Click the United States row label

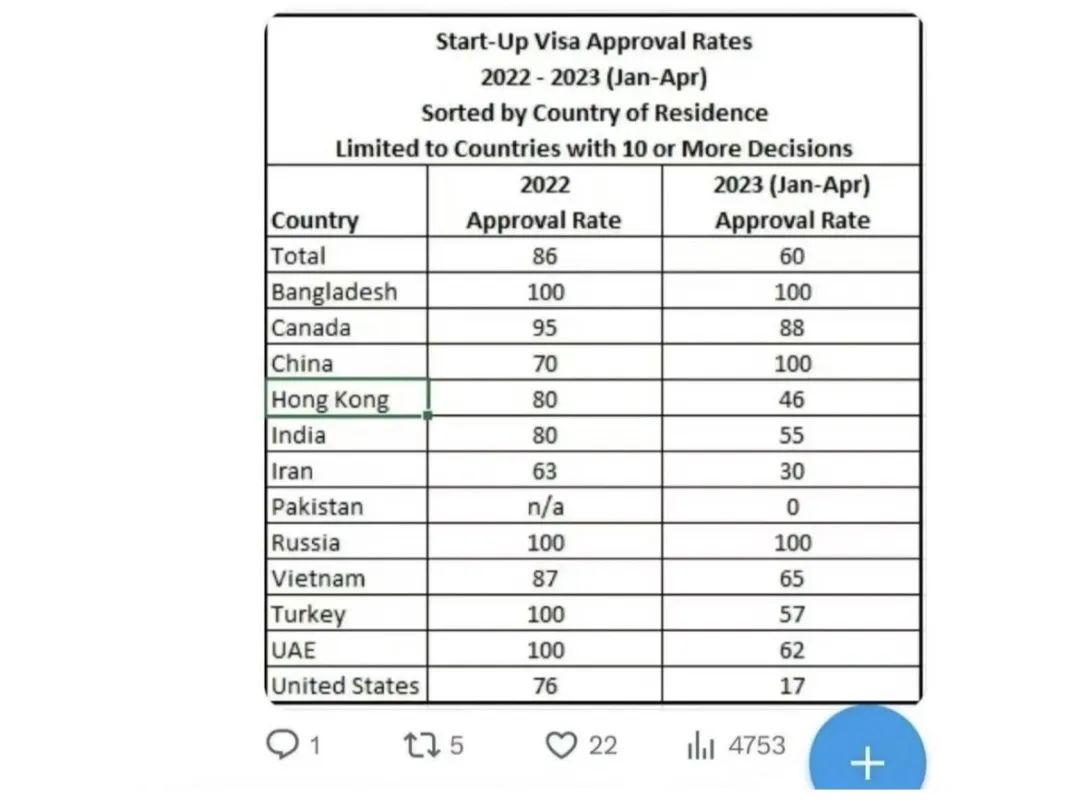pyautogui.click(x=345, y=685)
